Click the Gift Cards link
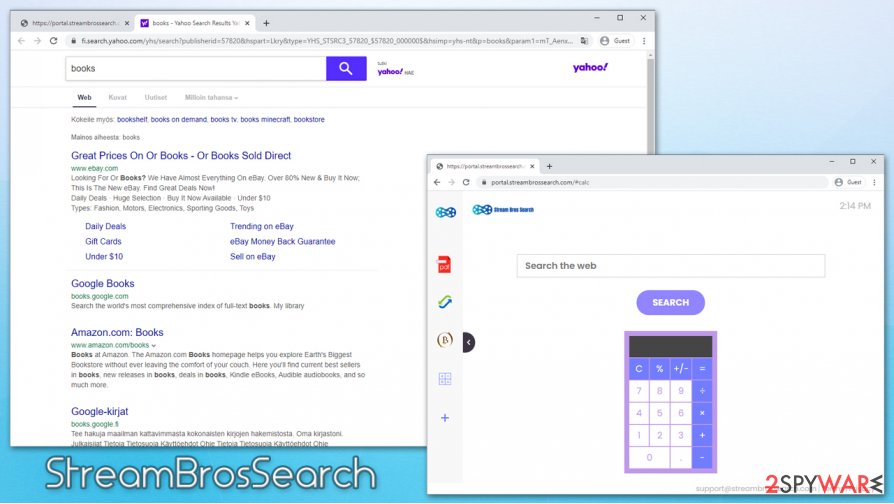This screenshot has width=894, height=504. 103,242
